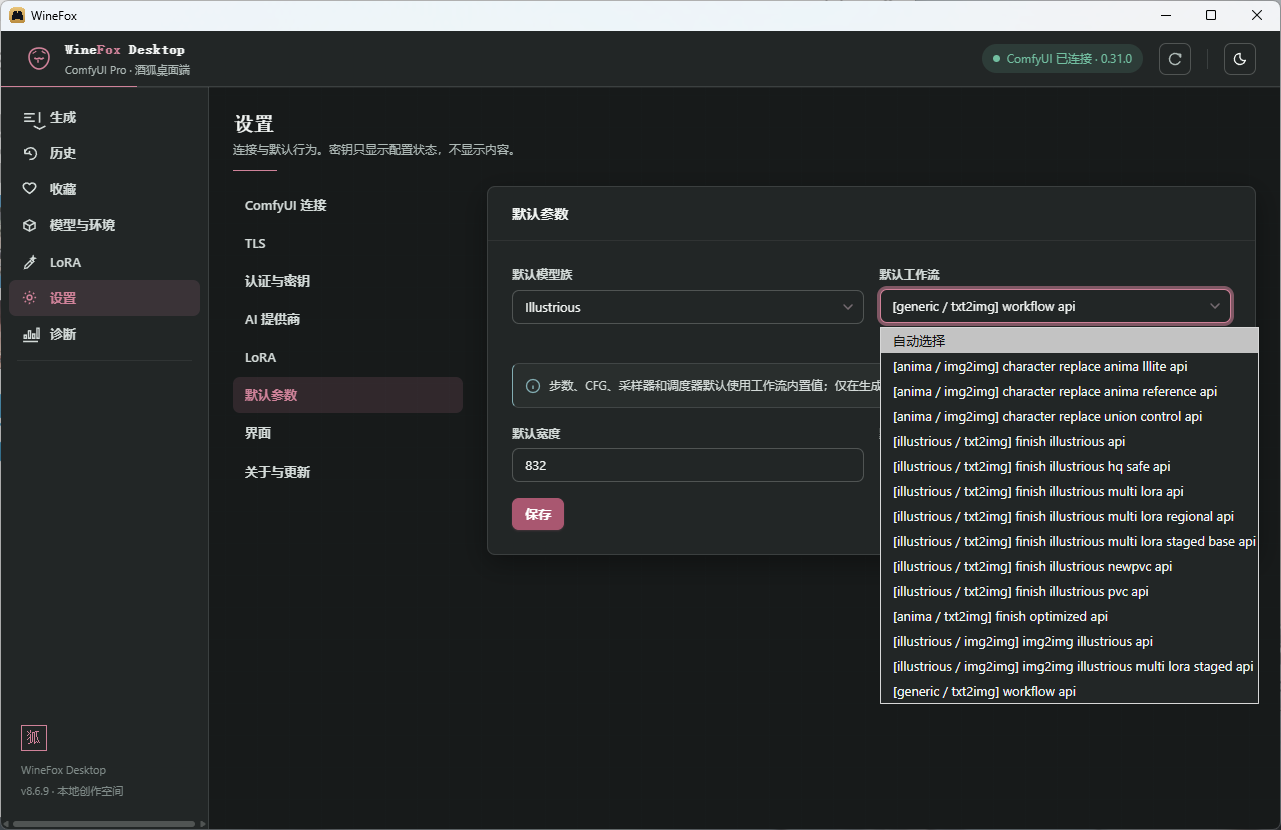This screenshot has height=830, width=1281.
Task: Click v8.6.9 version text in sidebar footer
Action: coord(72,791)
